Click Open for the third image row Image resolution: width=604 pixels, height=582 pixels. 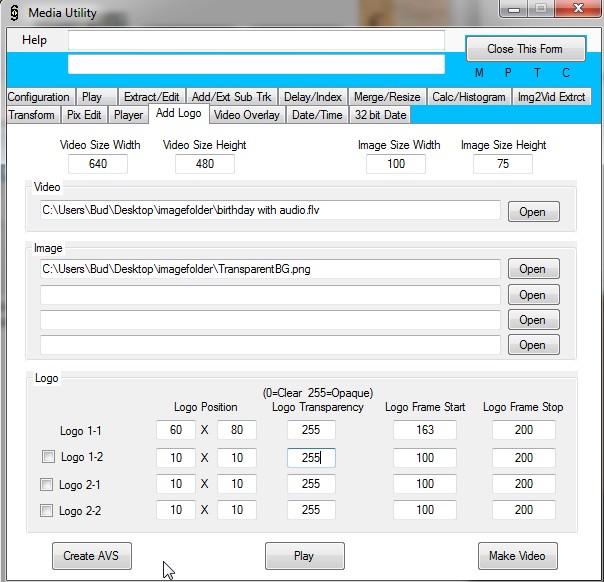pyautogui.click(x=534, y=320)
